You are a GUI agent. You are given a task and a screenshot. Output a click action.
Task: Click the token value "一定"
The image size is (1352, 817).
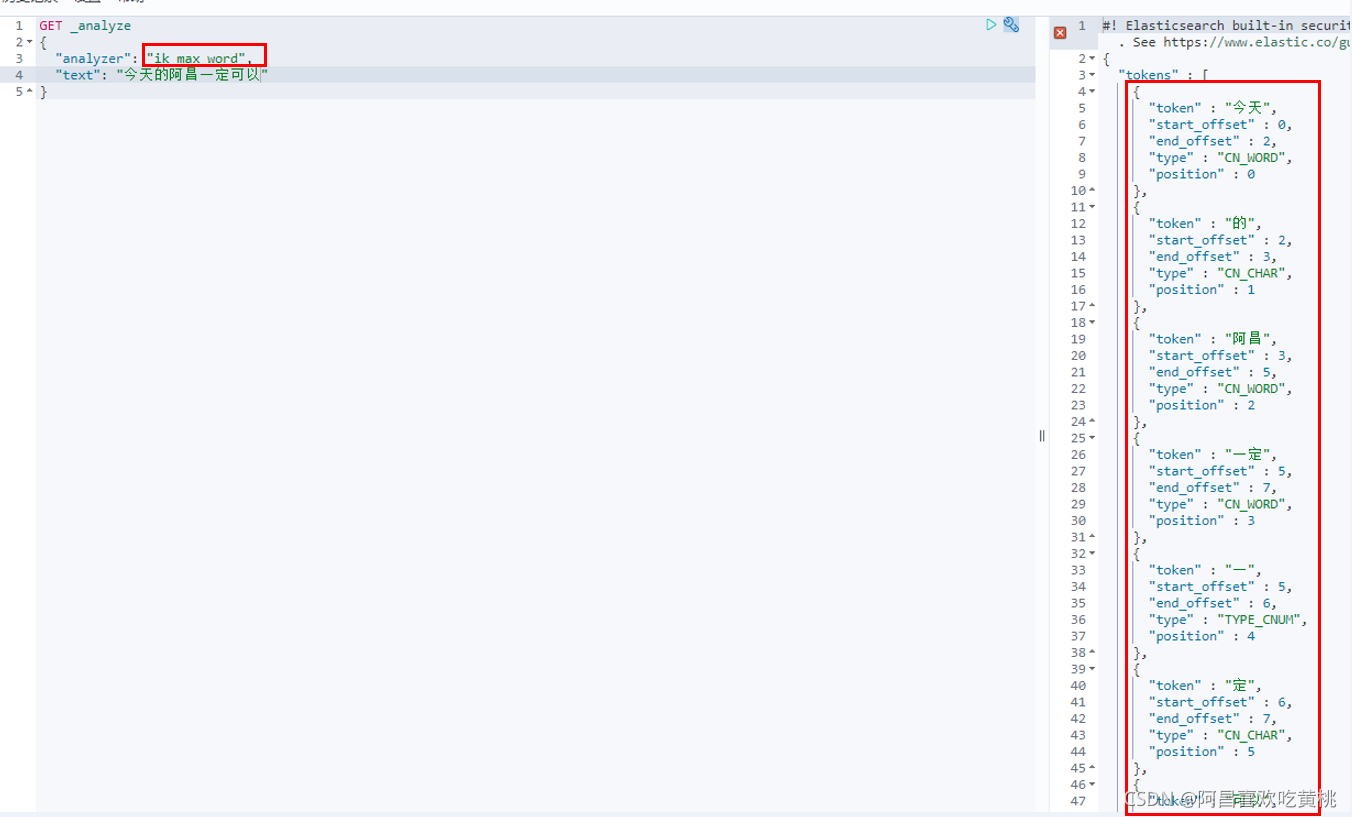point(1250,455)
